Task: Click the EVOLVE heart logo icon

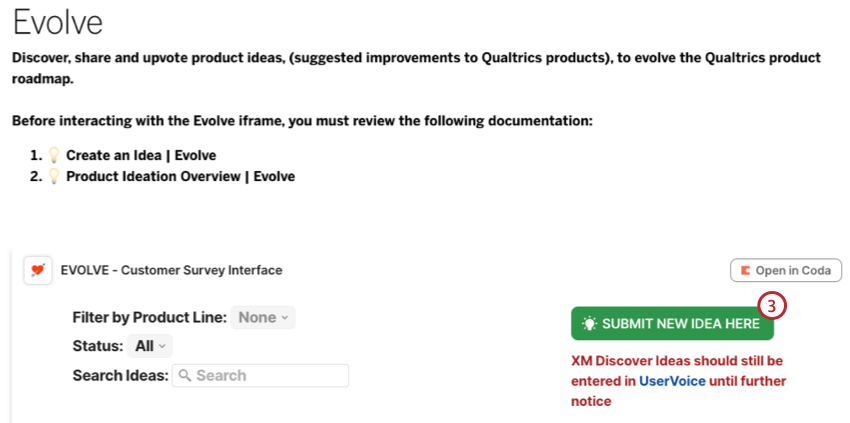Action: pyautogui.click(x=38, y=270)
